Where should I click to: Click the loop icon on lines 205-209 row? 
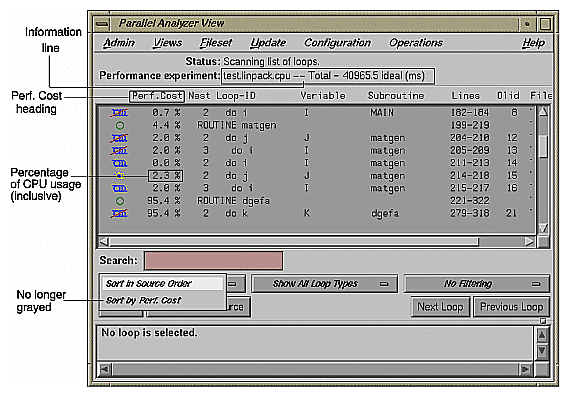[119, 150]
